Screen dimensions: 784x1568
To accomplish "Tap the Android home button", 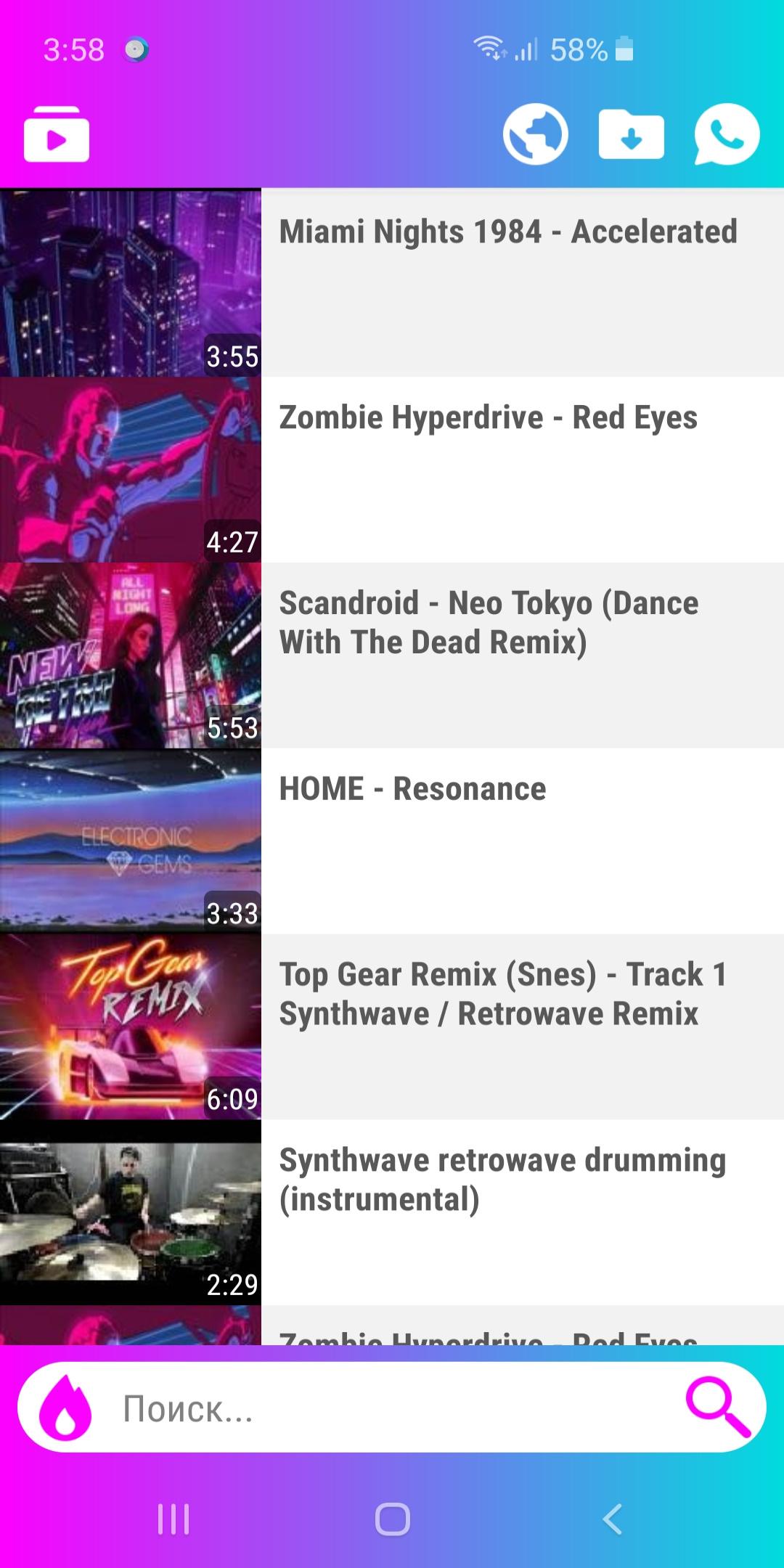I will pos(392,1519).
